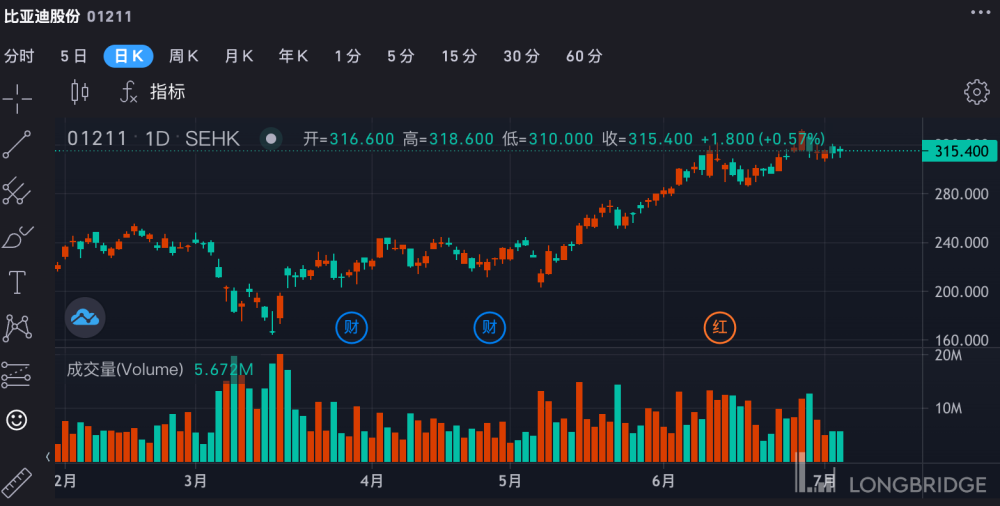Select the pitchfork channel tool
The width and height of the screenshot is (1000, 506).
point(17,191)
